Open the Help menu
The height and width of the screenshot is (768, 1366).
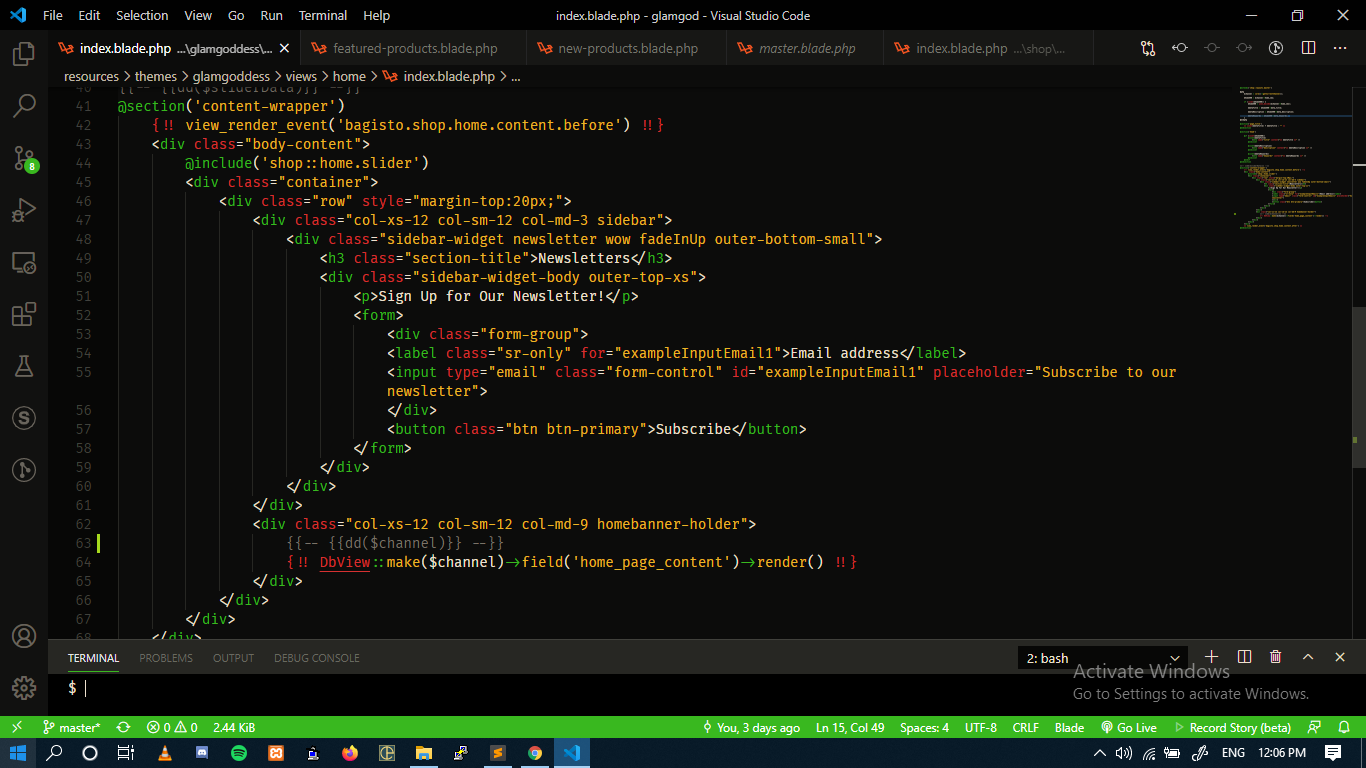pyautogui.click(x=377, y=15)
